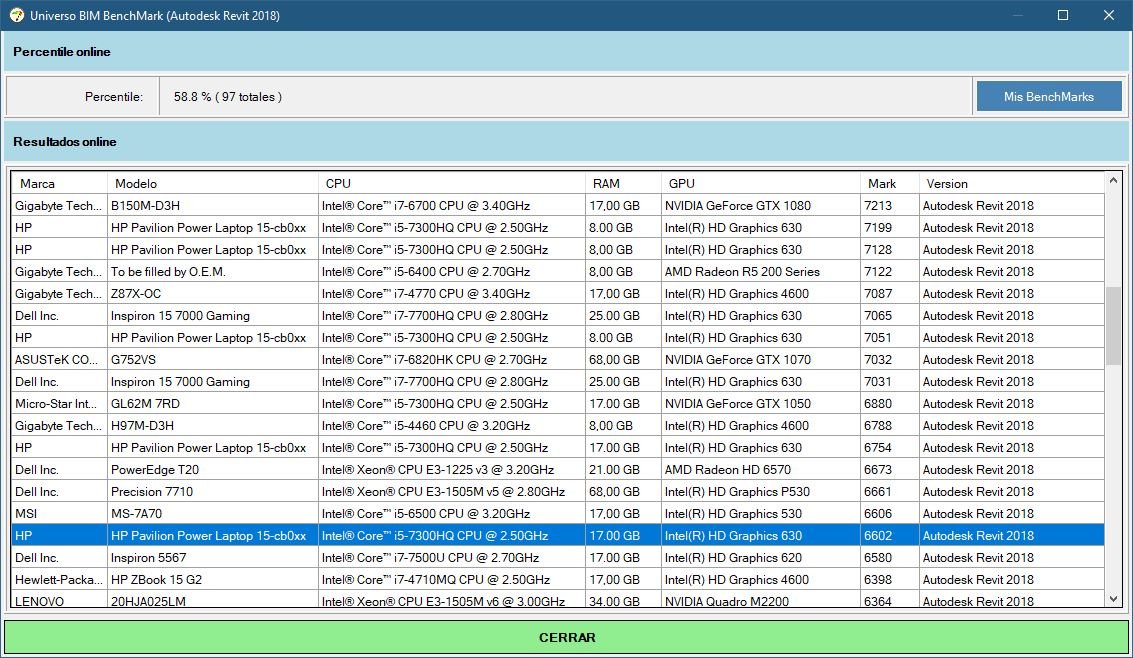Sort results by the Mark column header
The height and width of the screenshot is (658, 1133).
click(889, 183)
